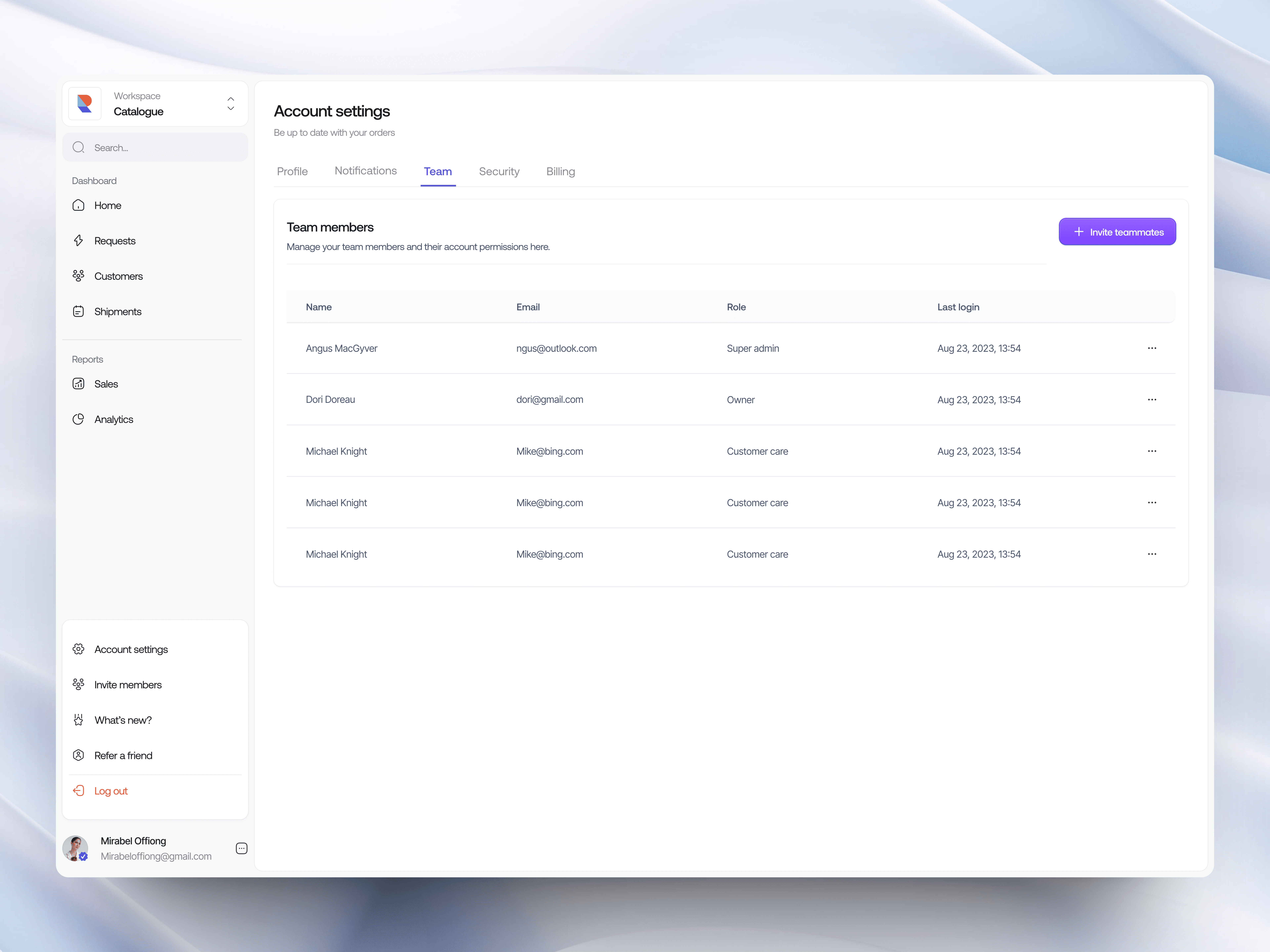This screenshot has height=952, width=1270.
Task: Click the ngus@outlook.com email
Action: pyautogui.click(x=556, y=348)
